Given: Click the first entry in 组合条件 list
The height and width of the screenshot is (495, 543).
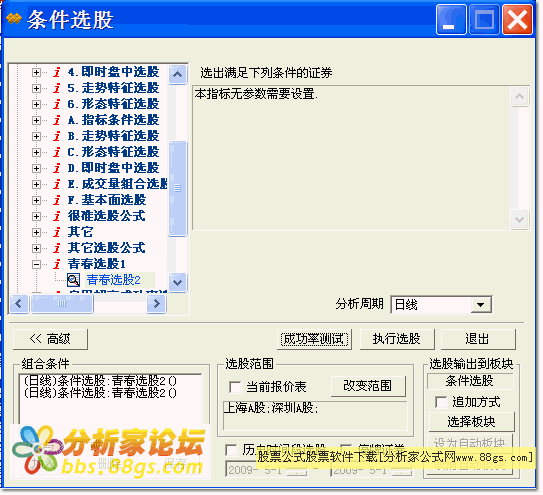Looking at the screenshot, I should tap(100, 381).
